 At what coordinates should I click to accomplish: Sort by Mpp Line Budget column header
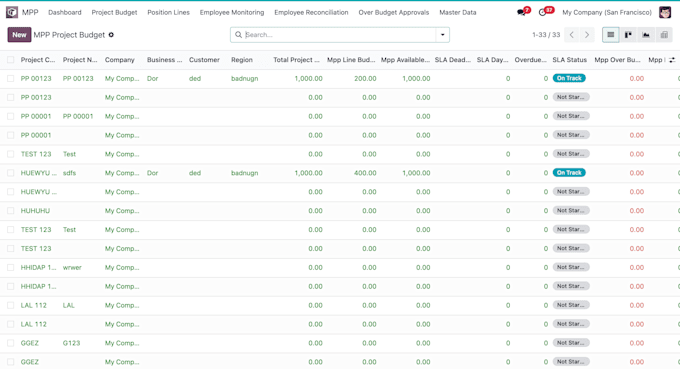click(351, 60)
